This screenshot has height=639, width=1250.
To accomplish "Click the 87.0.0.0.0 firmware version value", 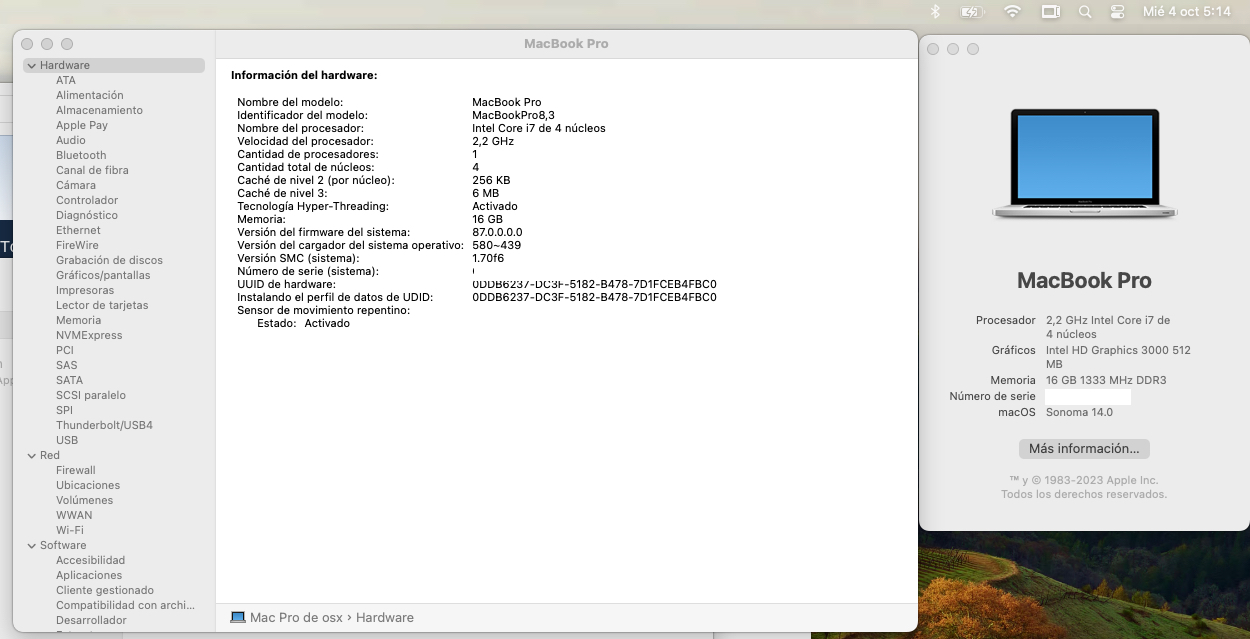I will tap(497, 232).
